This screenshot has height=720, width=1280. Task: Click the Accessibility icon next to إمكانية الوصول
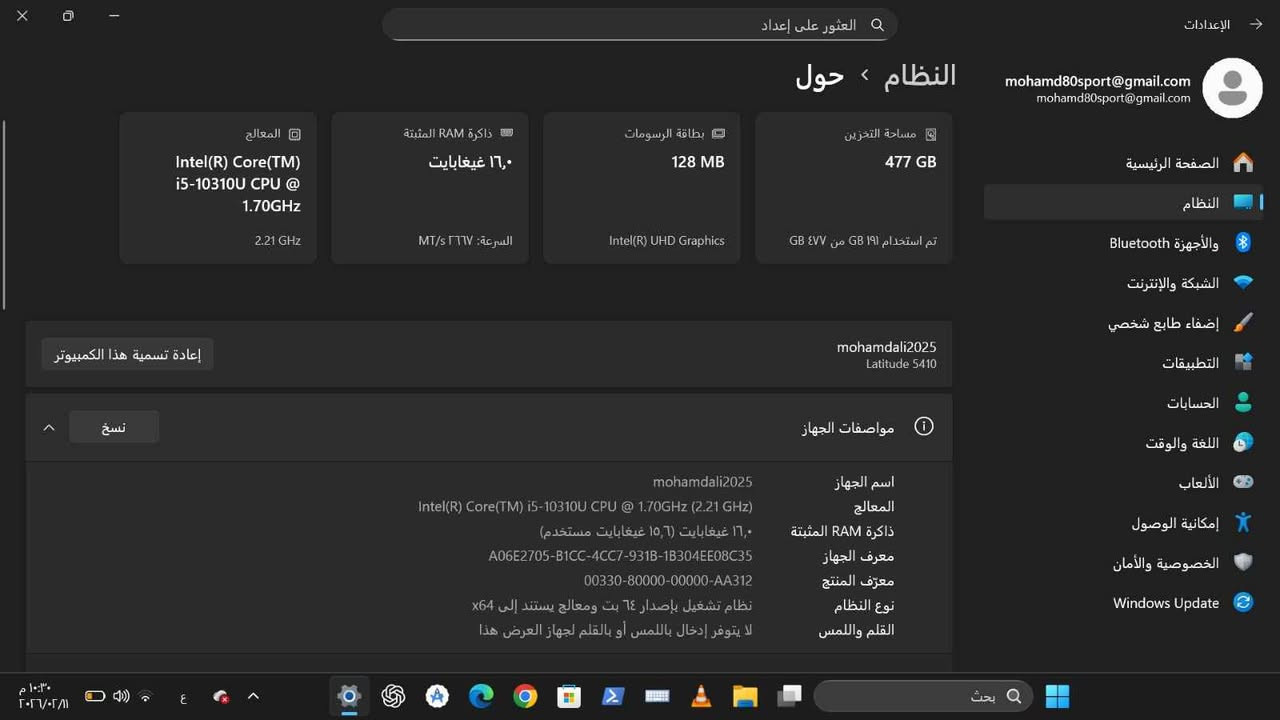tap(1243, 522)
